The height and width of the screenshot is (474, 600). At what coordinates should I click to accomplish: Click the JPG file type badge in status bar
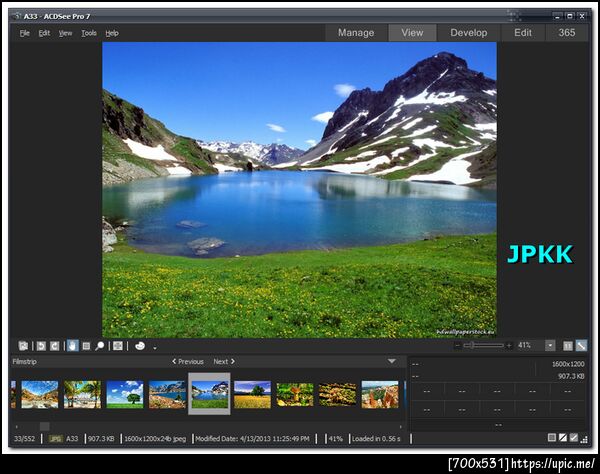[x=56, y=438]
